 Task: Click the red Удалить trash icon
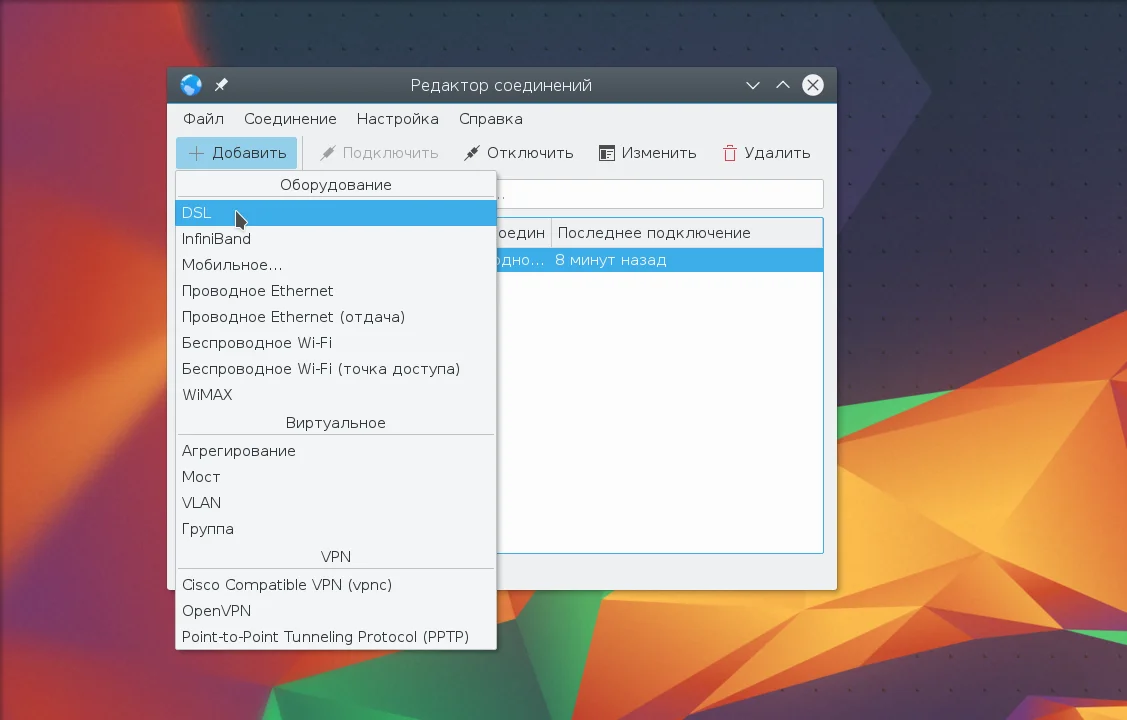(730, 153)
